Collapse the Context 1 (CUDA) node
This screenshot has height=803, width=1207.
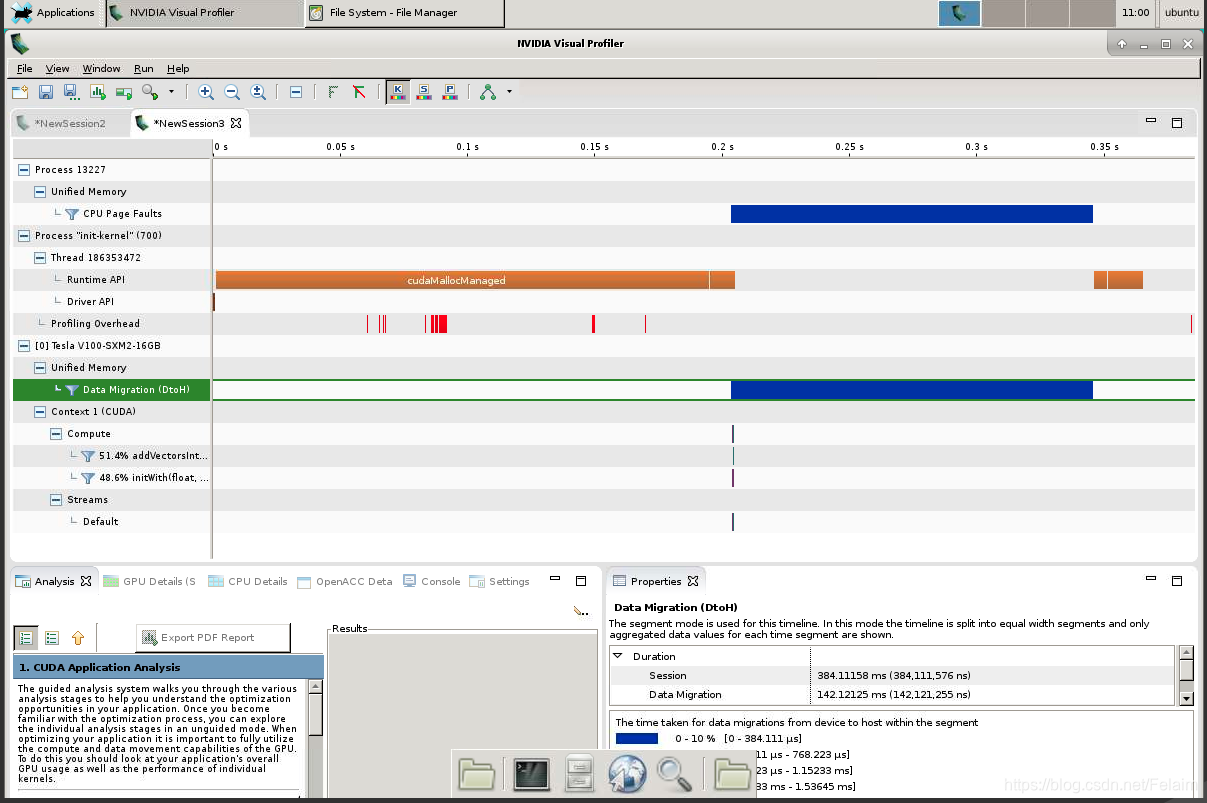tap(40, 412)
